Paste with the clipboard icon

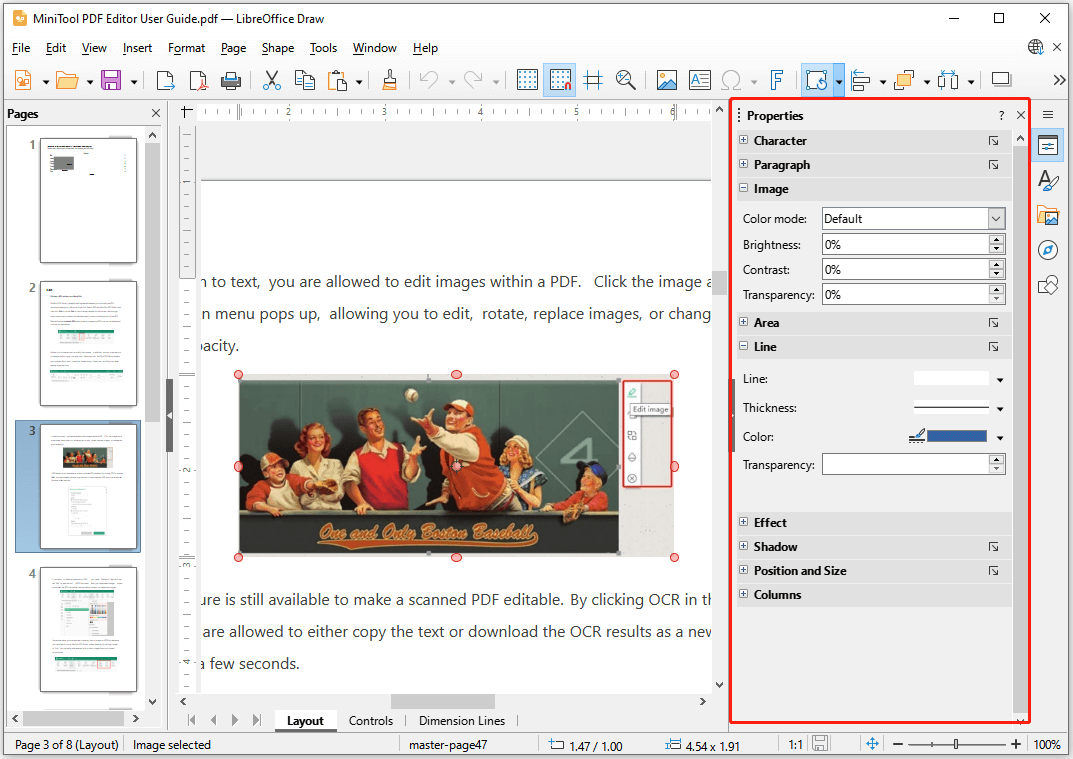[x=337, y=80]
